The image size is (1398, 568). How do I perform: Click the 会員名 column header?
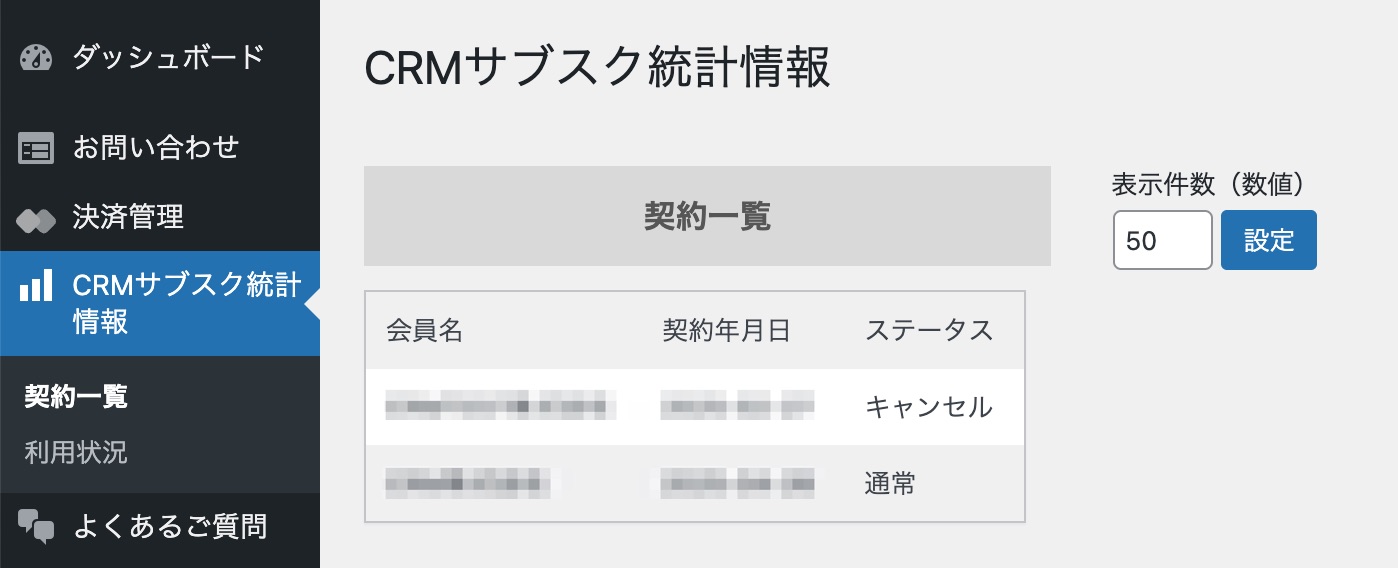tap(425, 331)
